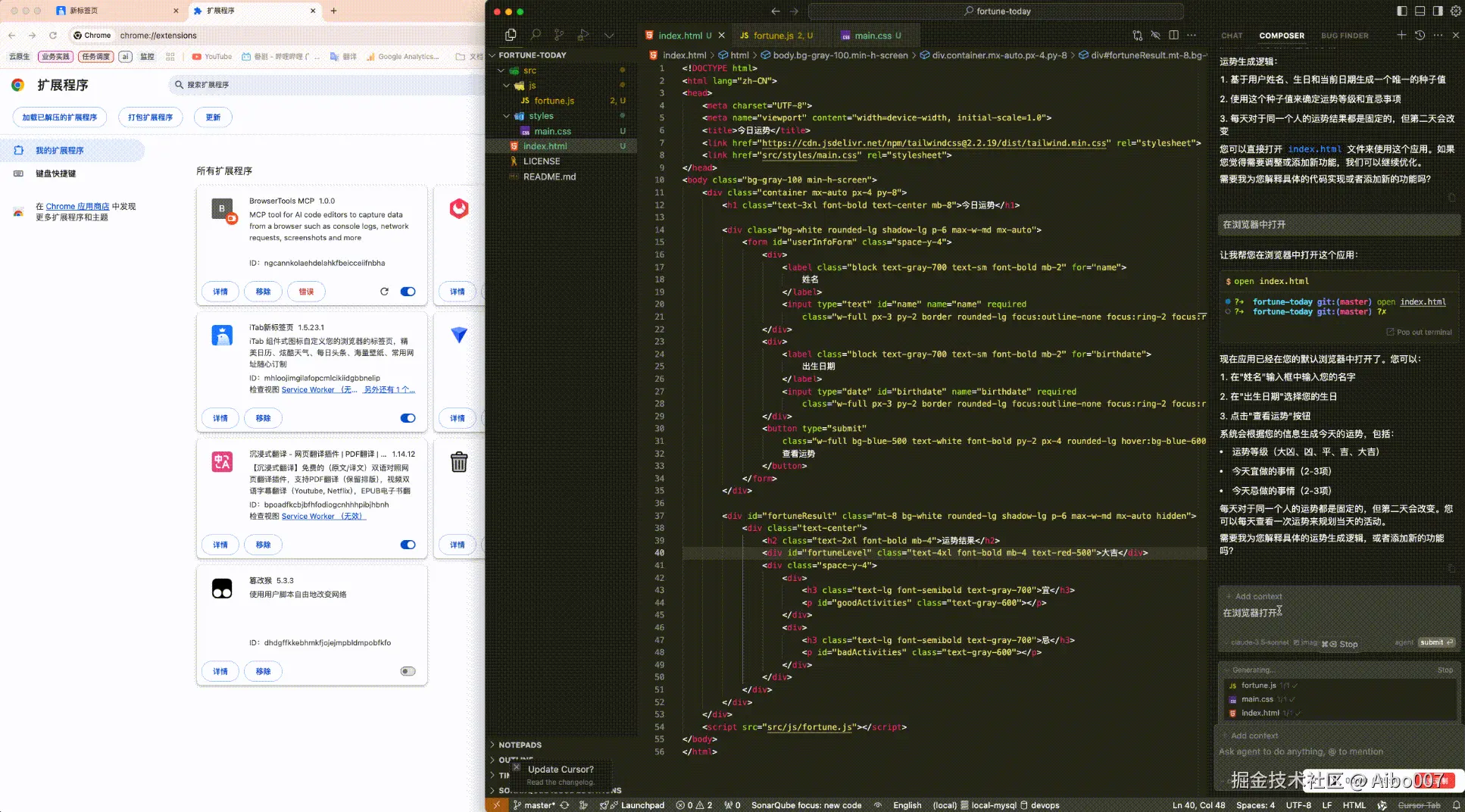The width and height of the screenshot is (1465, 812).
Task: Open the Chrome Web Store link
Action: click(x=77, y=206)
